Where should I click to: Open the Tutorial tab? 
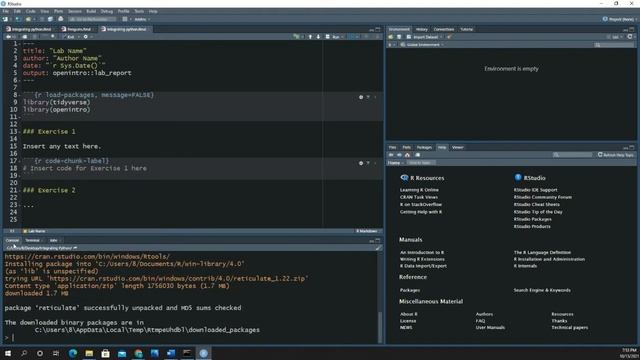point(467,29)
